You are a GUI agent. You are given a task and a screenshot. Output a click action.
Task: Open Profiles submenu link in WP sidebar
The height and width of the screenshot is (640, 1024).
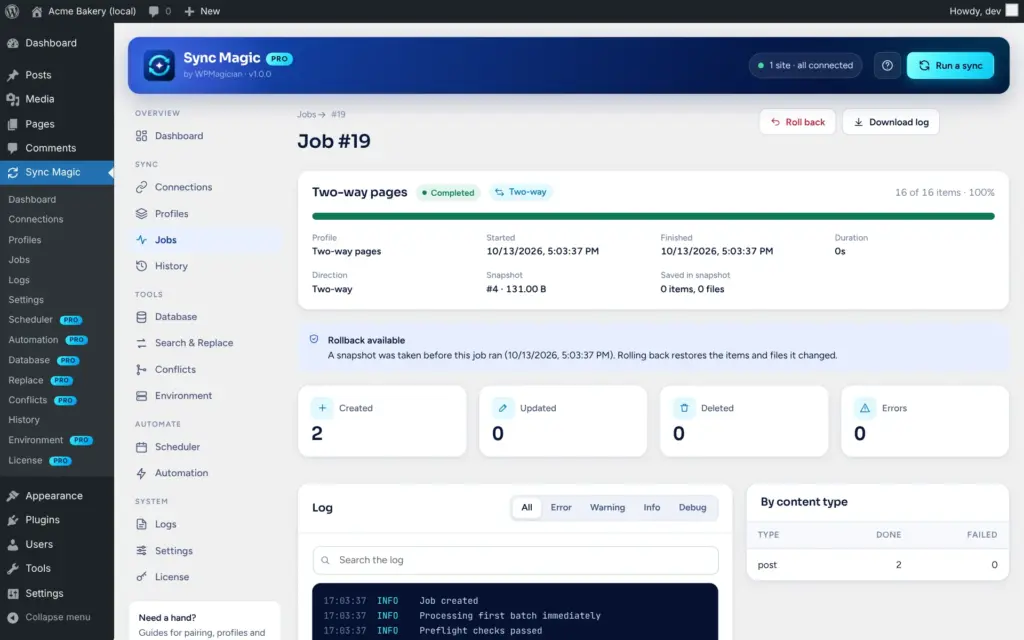pyautogui.click(x=25, y=240)
